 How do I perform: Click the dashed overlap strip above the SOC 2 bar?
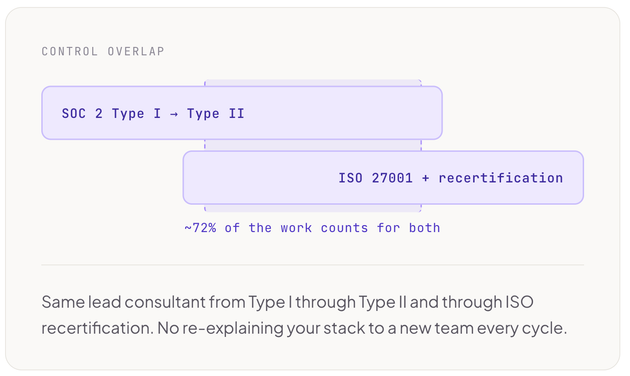pos(313,83)
